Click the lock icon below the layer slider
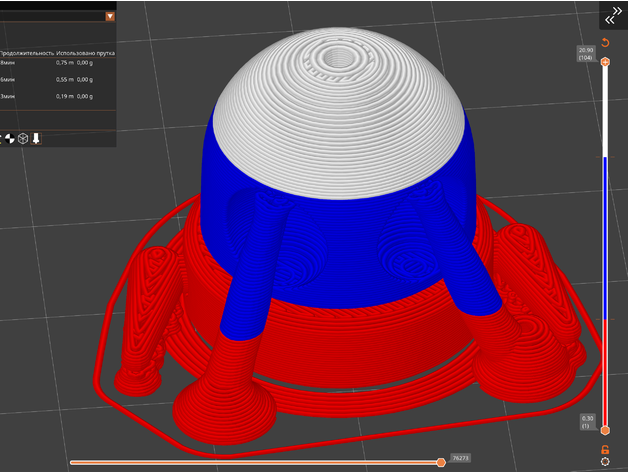Image resolution: width=628 pixels, height=472 pixels. [605, 450]
